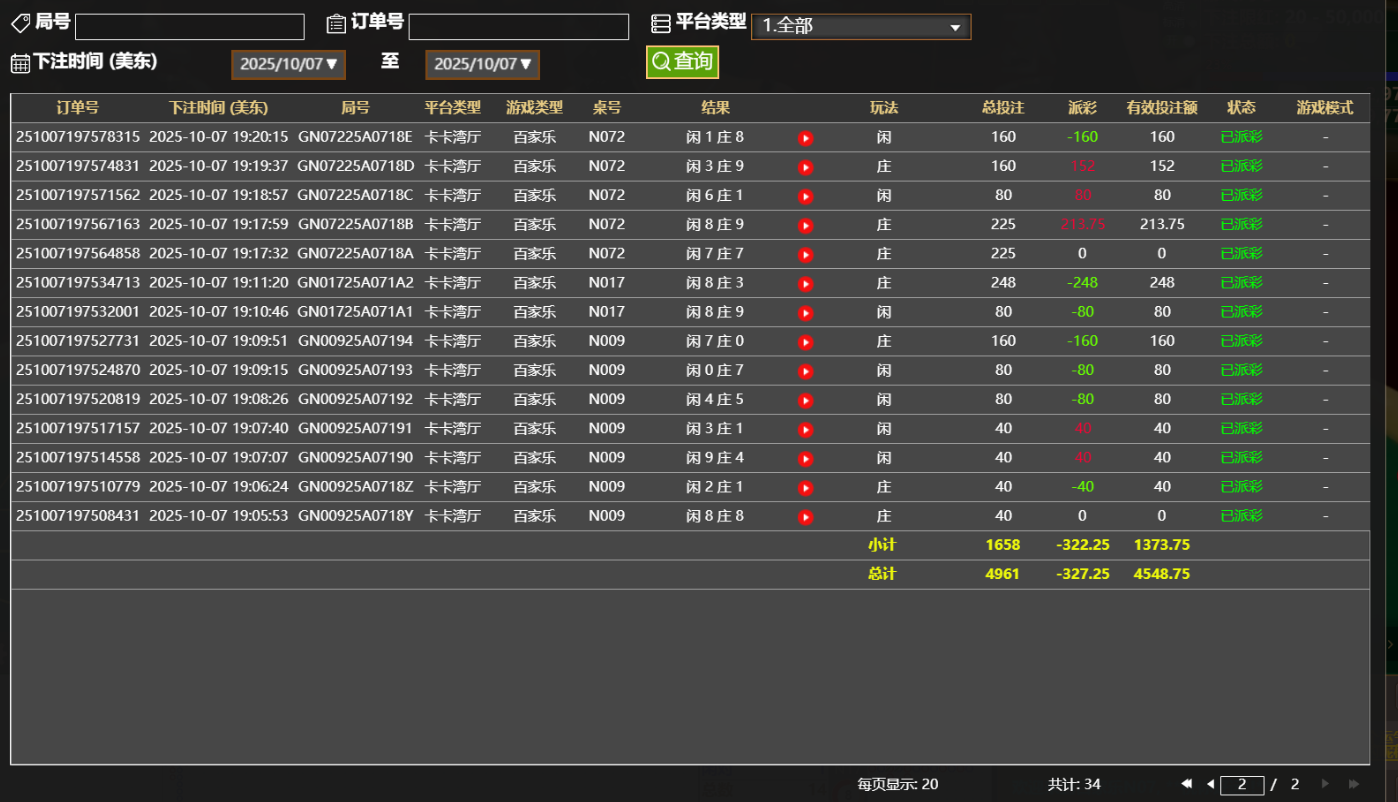This screenshot has width=1398, height=802.
Task: Click the 局号 input field
Action: click(x=189, y=27)
